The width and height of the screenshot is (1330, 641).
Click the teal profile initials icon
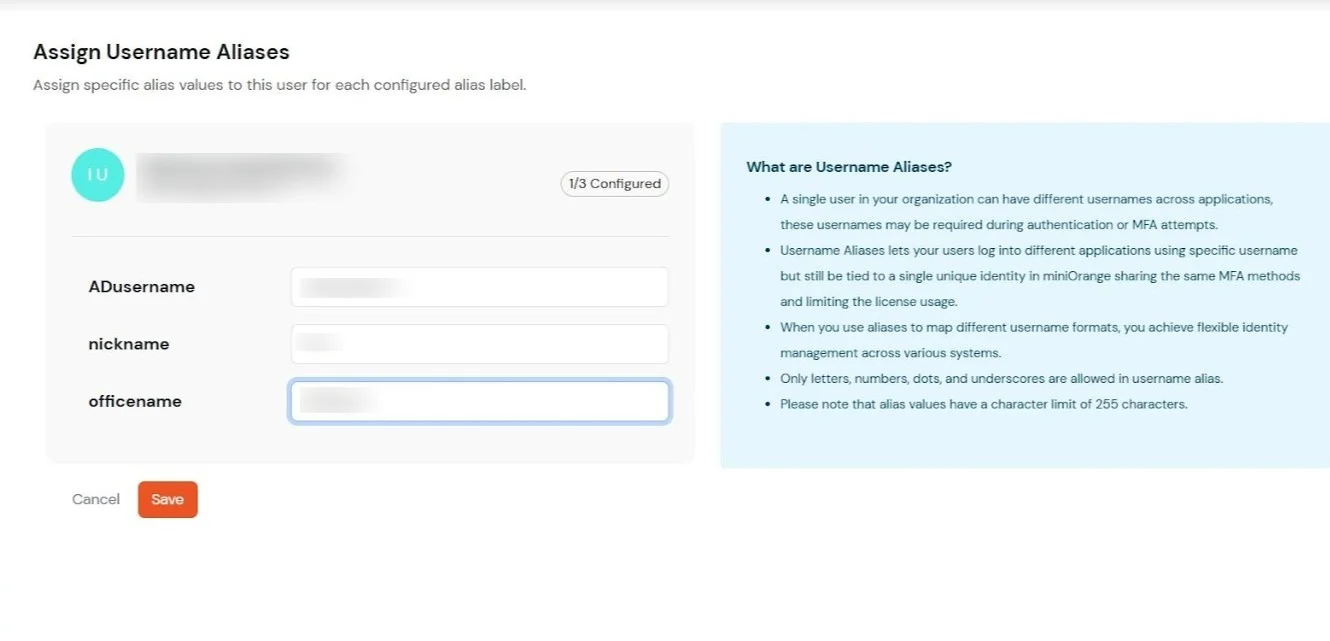97,175
